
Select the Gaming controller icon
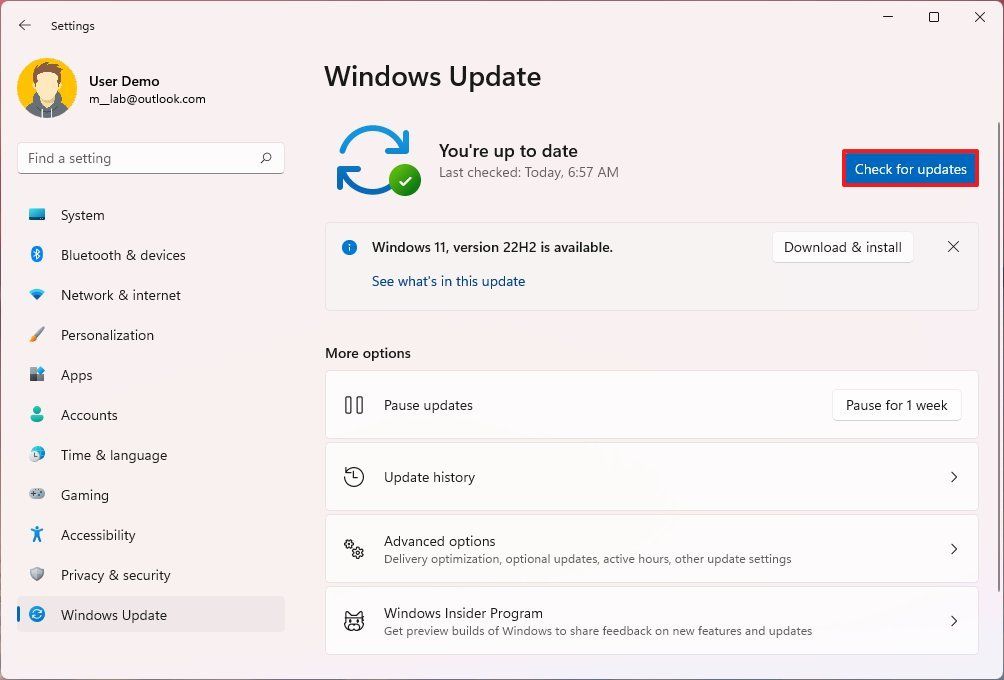tap(36, 495)
